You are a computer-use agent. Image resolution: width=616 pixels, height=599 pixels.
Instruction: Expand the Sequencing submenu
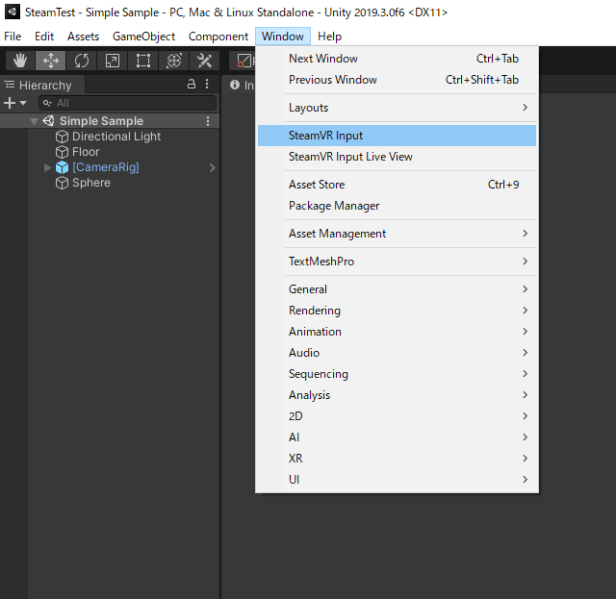point(397,374)
